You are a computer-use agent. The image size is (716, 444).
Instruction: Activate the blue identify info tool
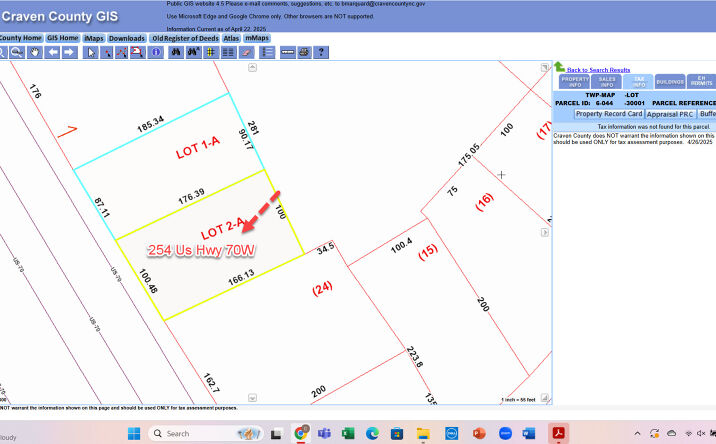(156, 52)
